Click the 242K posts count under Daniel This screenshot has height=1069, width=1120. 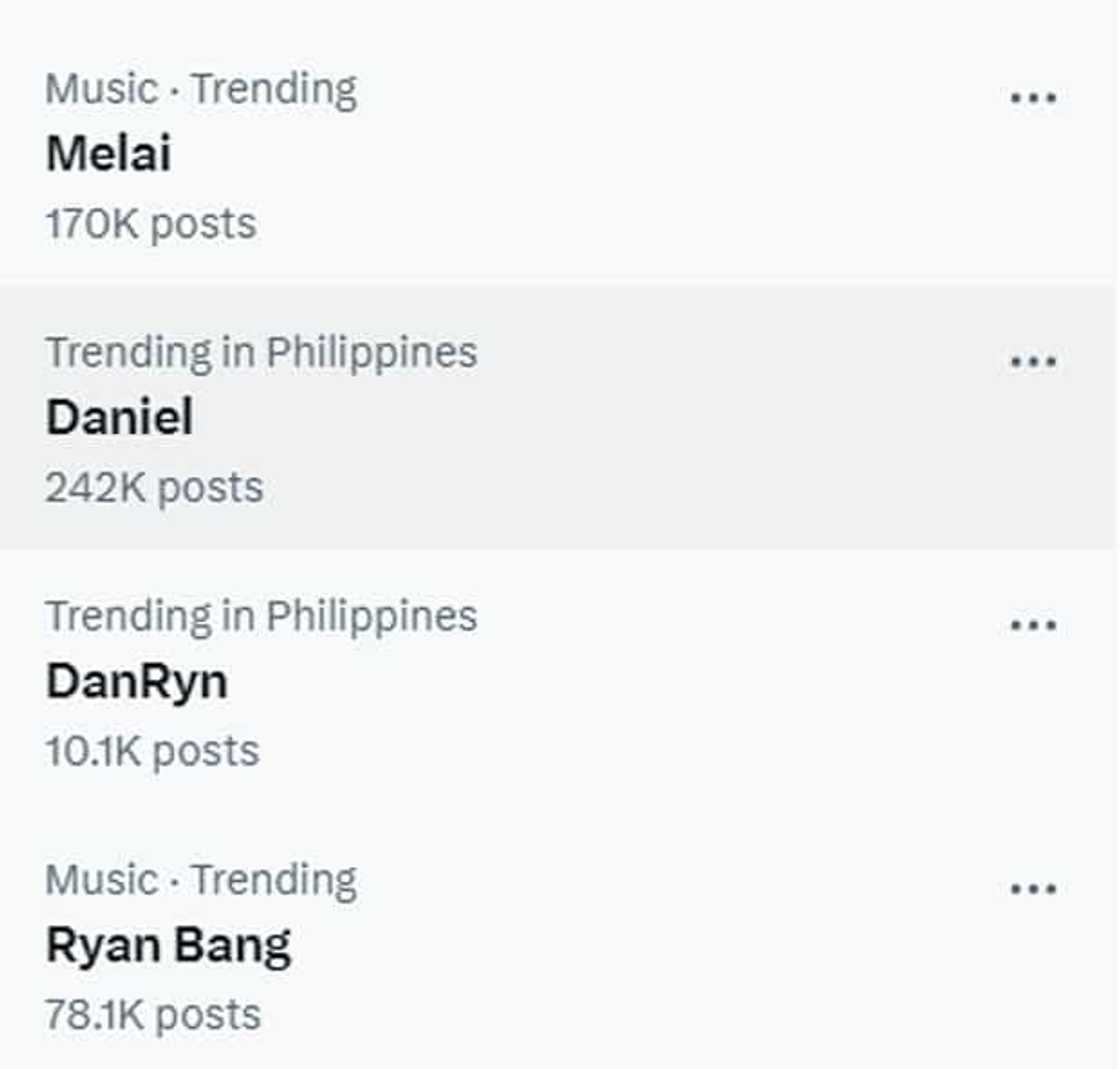click(154, 487)
